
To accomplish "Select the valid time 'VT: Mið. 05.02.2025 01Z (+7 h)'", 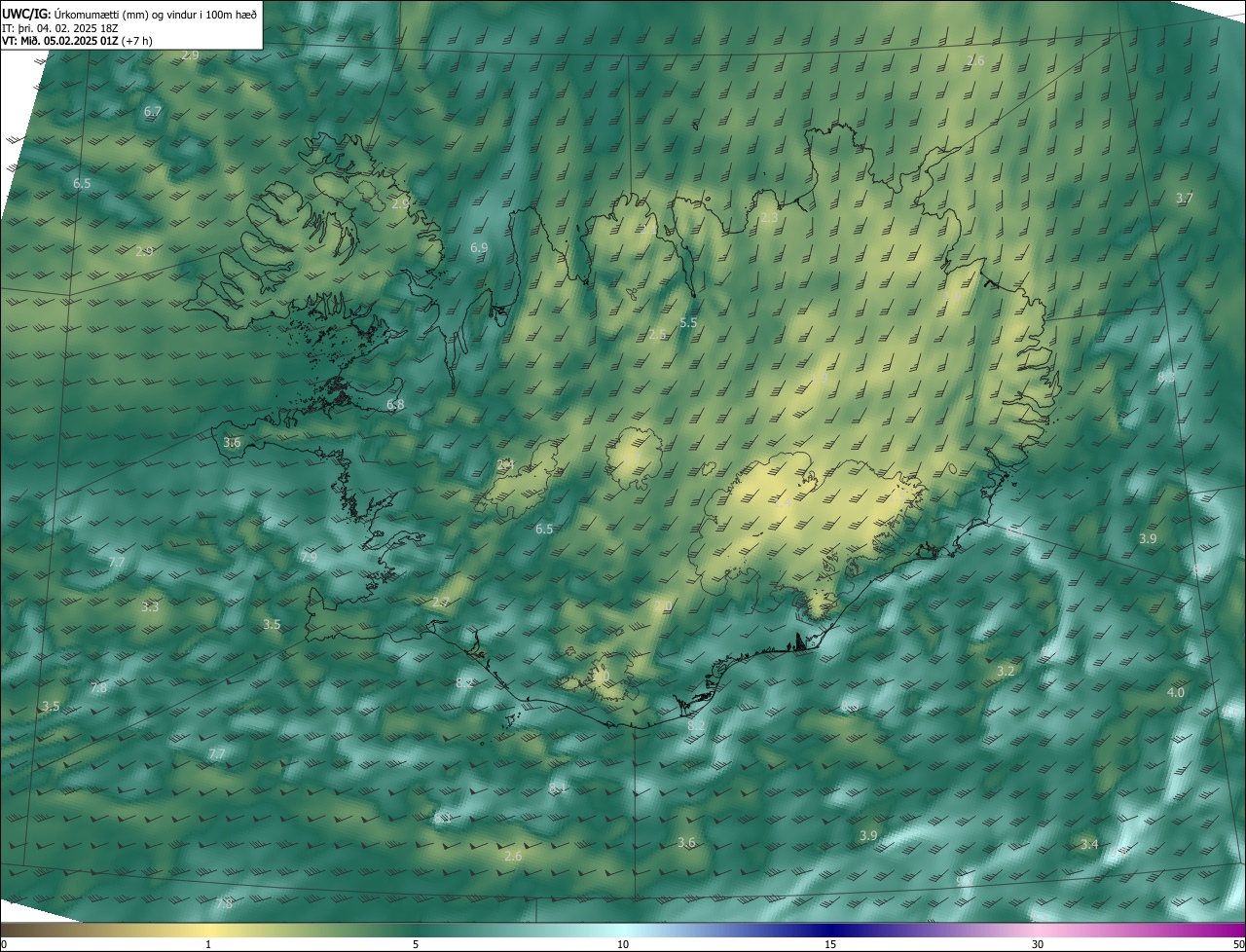I will [77, 41].
